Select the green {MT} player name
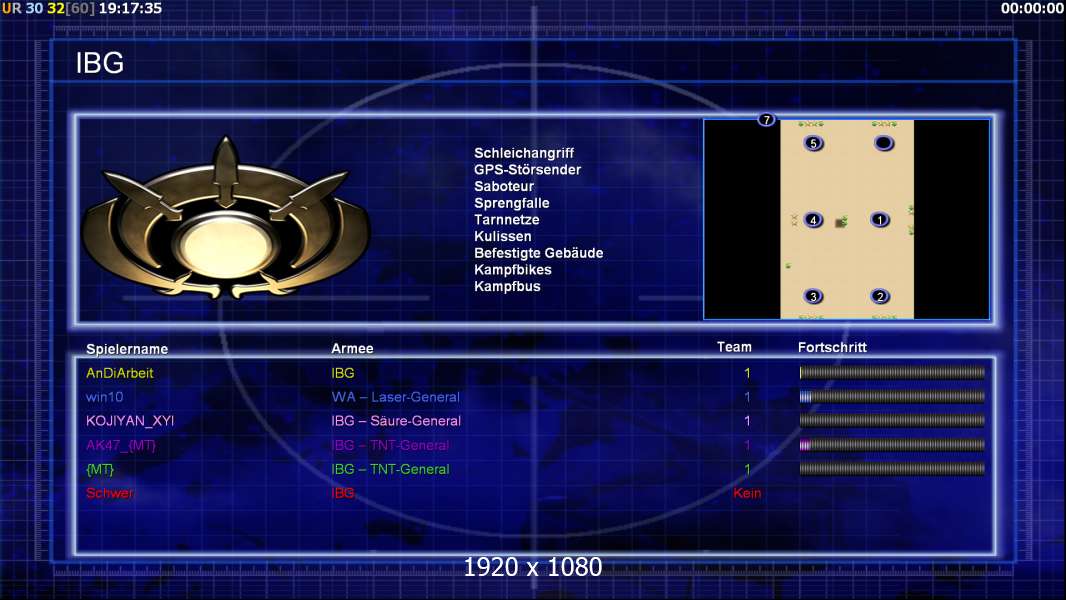1066x600 pixels. (x=100, y=470)
